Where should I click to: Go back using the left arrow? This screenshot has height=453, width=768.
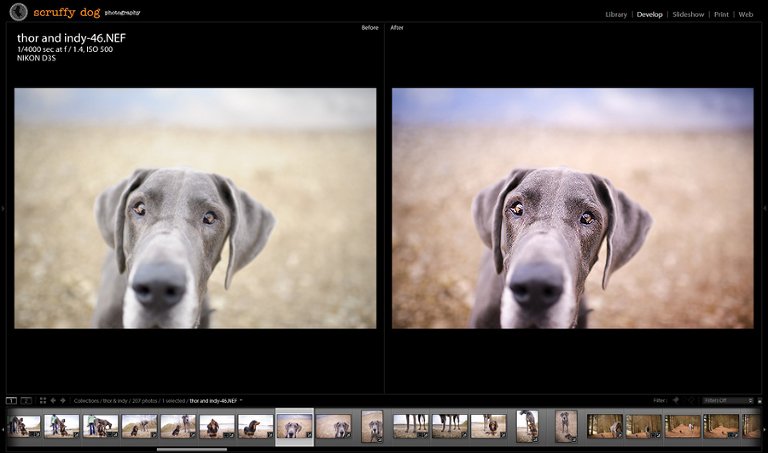pyautogui.click(x=53, y=400)
